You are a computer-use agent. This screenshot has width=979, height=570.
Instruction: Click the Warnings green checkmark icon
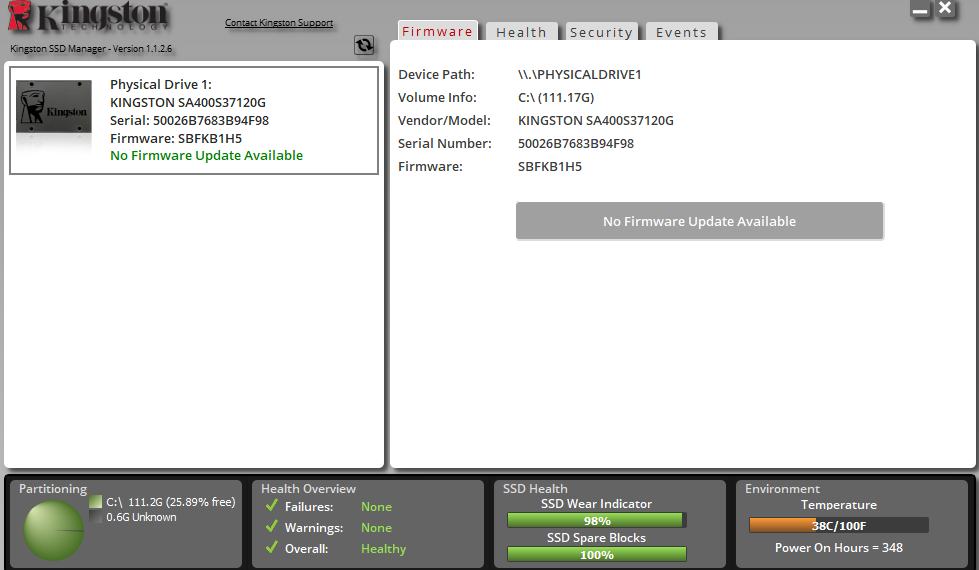pos(272,527)
